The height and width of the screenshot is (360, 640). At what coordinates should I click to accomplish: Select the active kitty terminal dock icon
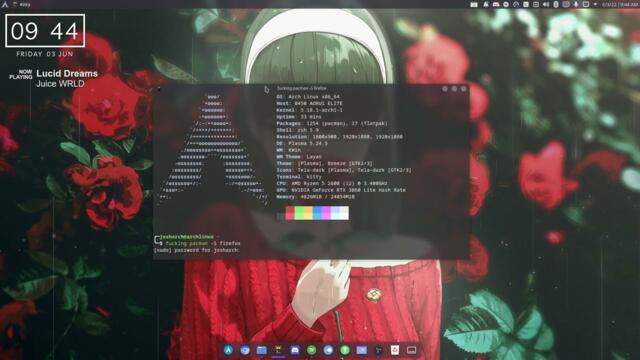278,350
